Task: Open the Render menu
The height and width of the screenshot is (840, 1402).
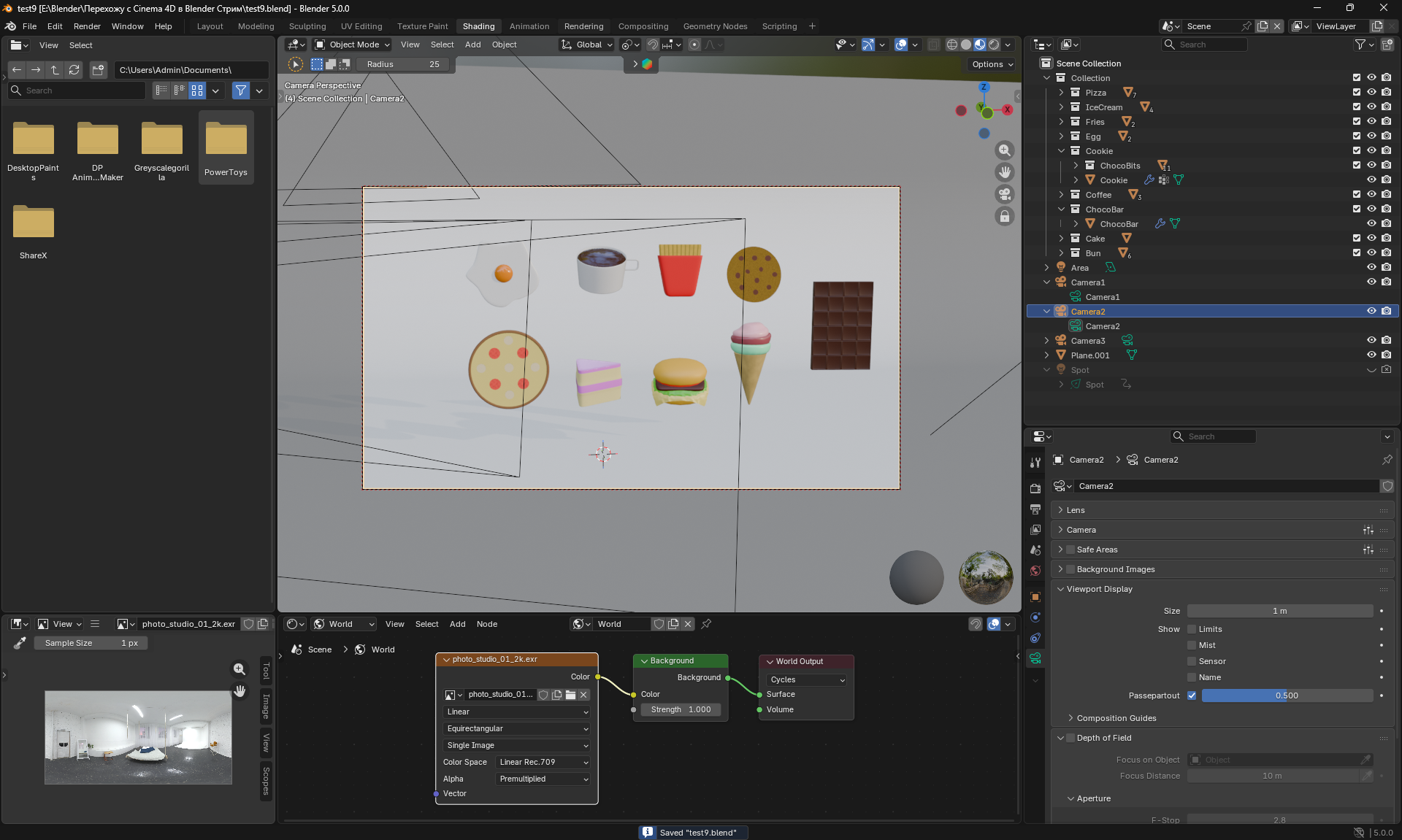Action: (x=87, y=26)
